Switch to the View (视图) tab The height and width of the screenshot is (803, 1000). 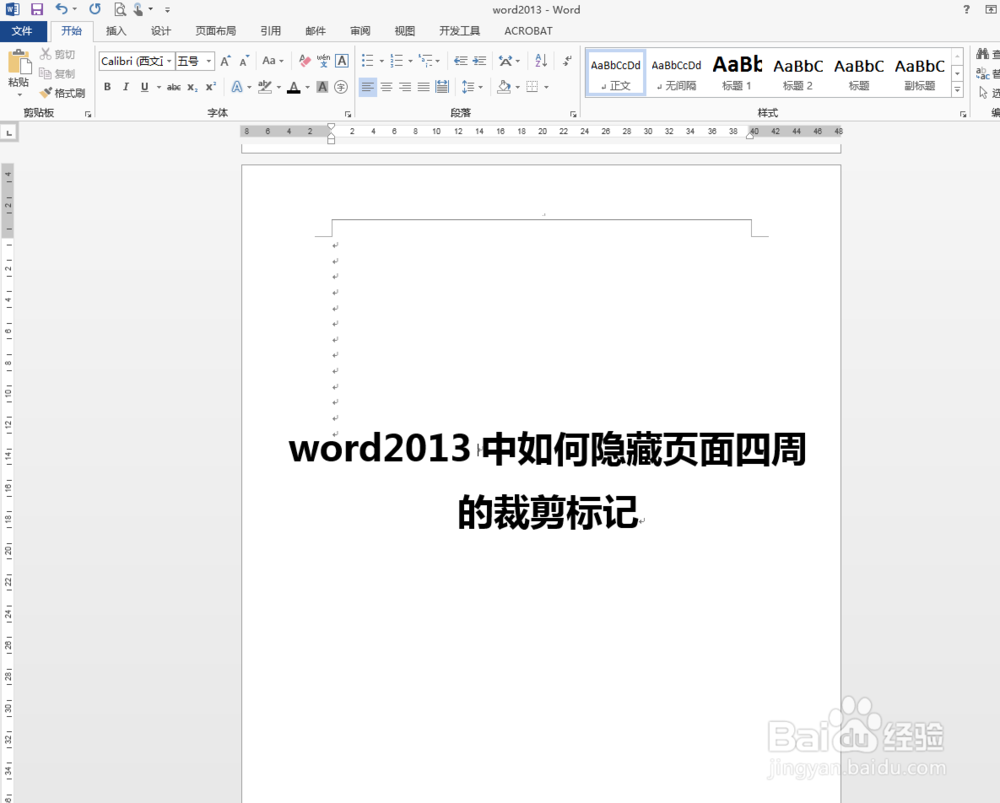click(x=405, y=31)
